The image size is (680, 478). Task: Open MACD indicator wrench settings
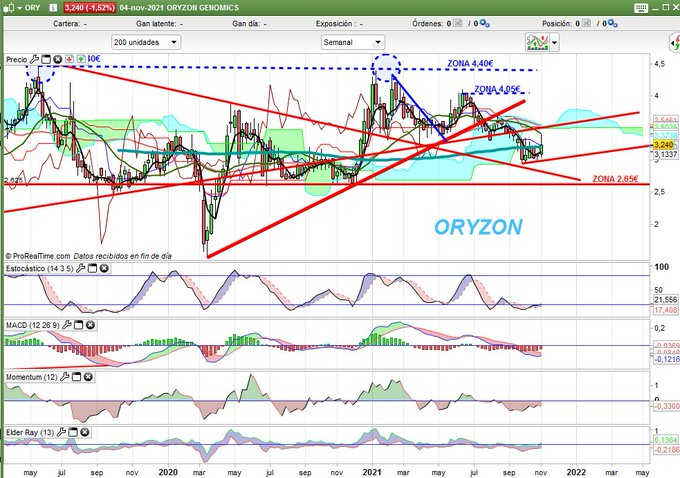(x=66, y=325)
